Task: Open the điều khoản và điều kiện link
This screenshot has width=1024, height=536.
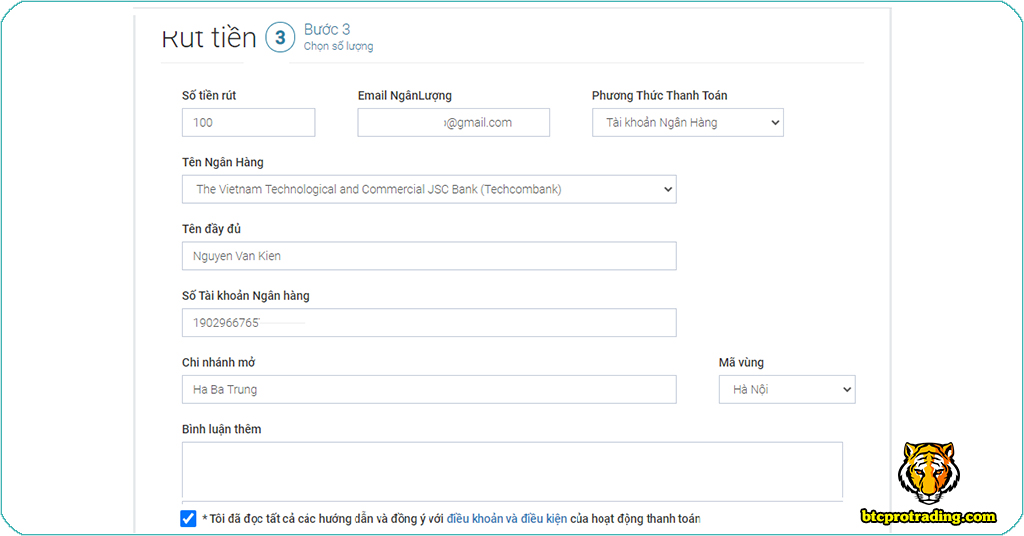Action: coord(506,519)
